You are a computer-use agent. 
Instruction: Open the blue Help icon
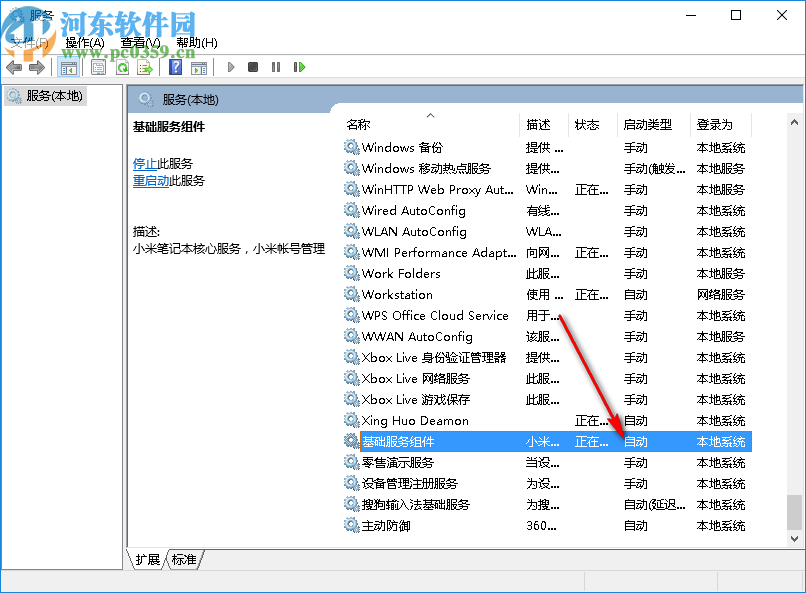click(x=175, y=67)
